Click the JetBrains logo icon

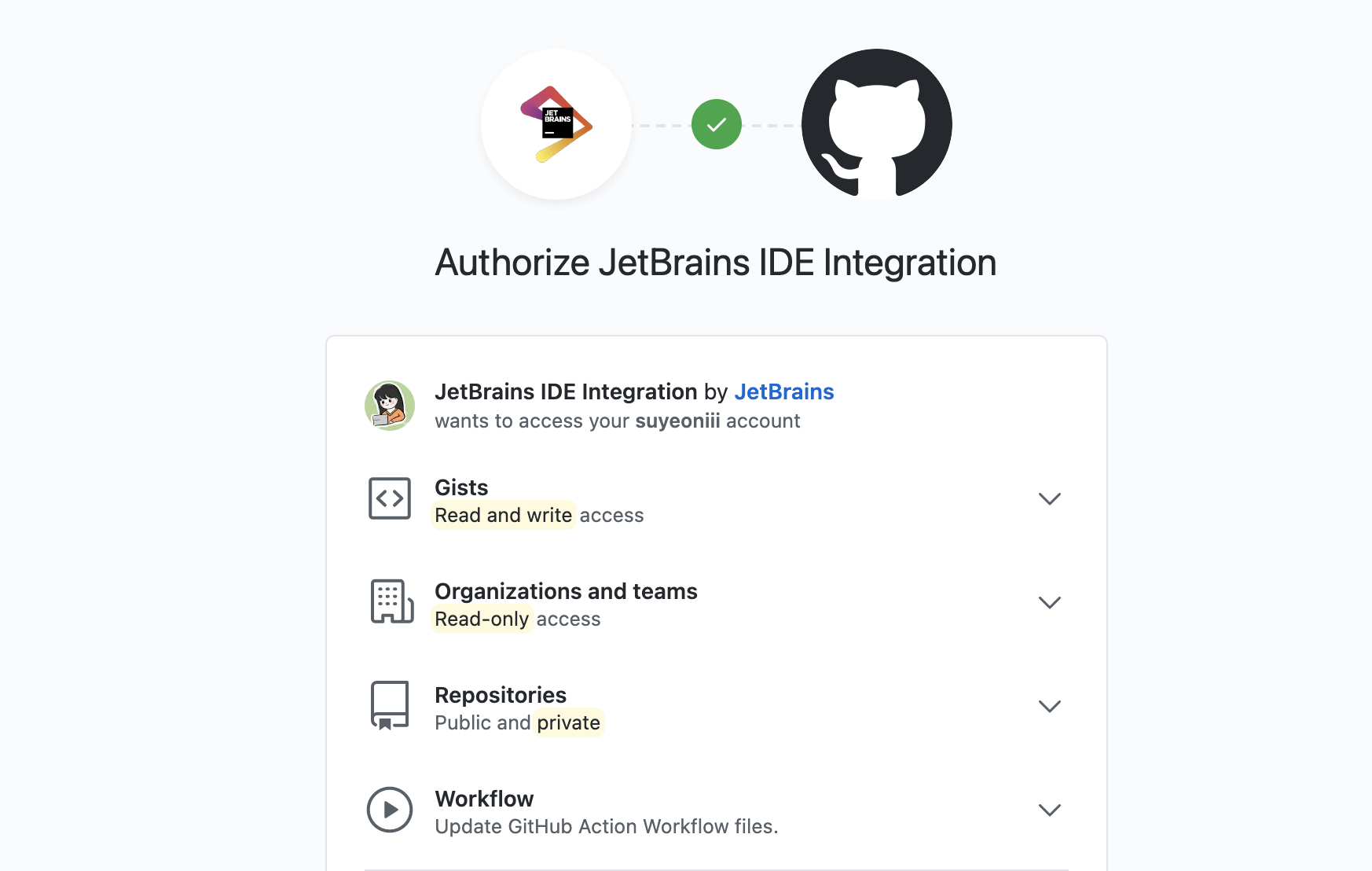click(556, 124)
